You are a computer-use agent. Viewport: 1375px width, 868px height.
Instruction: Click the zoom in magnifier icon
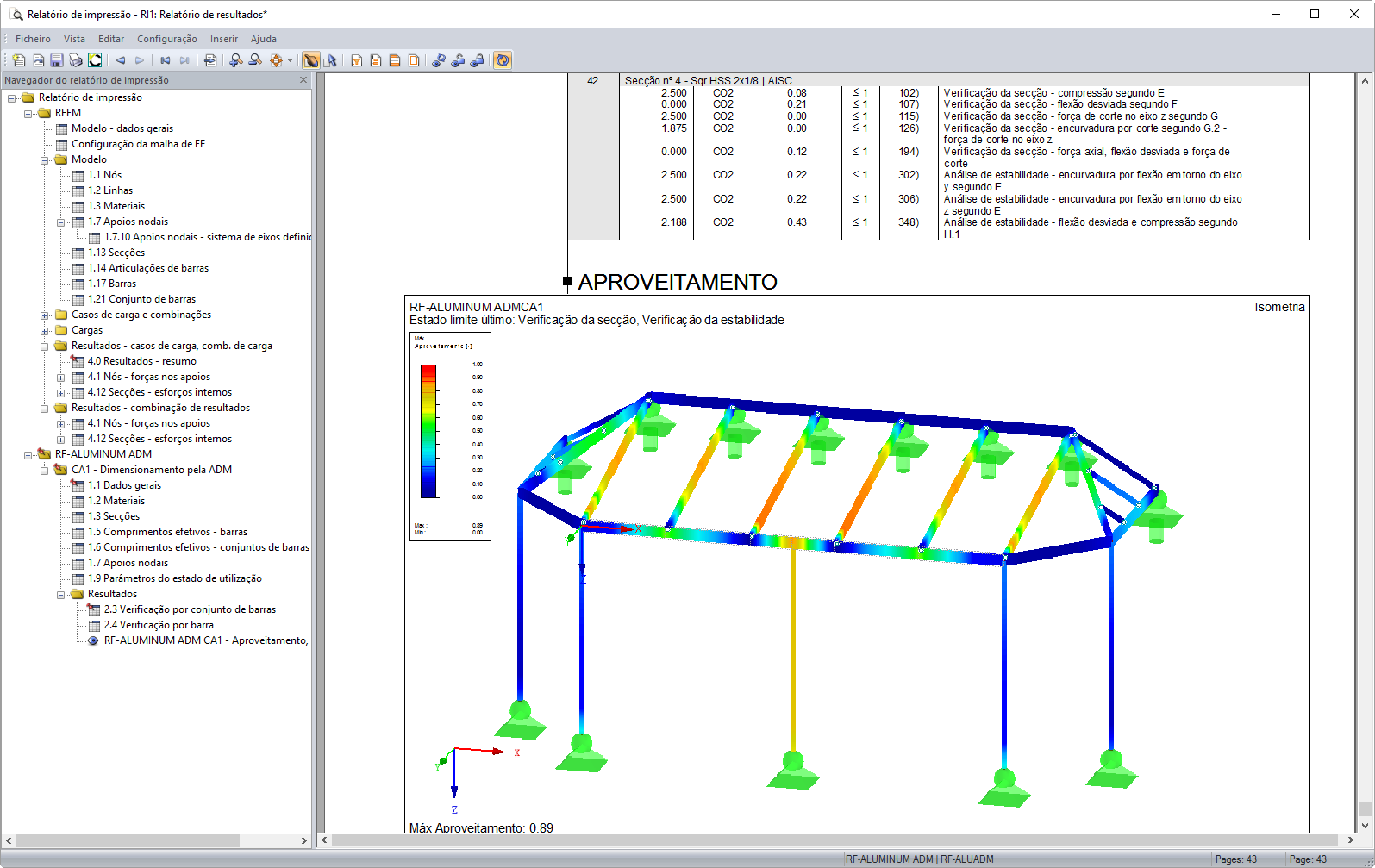coord(236,60)
